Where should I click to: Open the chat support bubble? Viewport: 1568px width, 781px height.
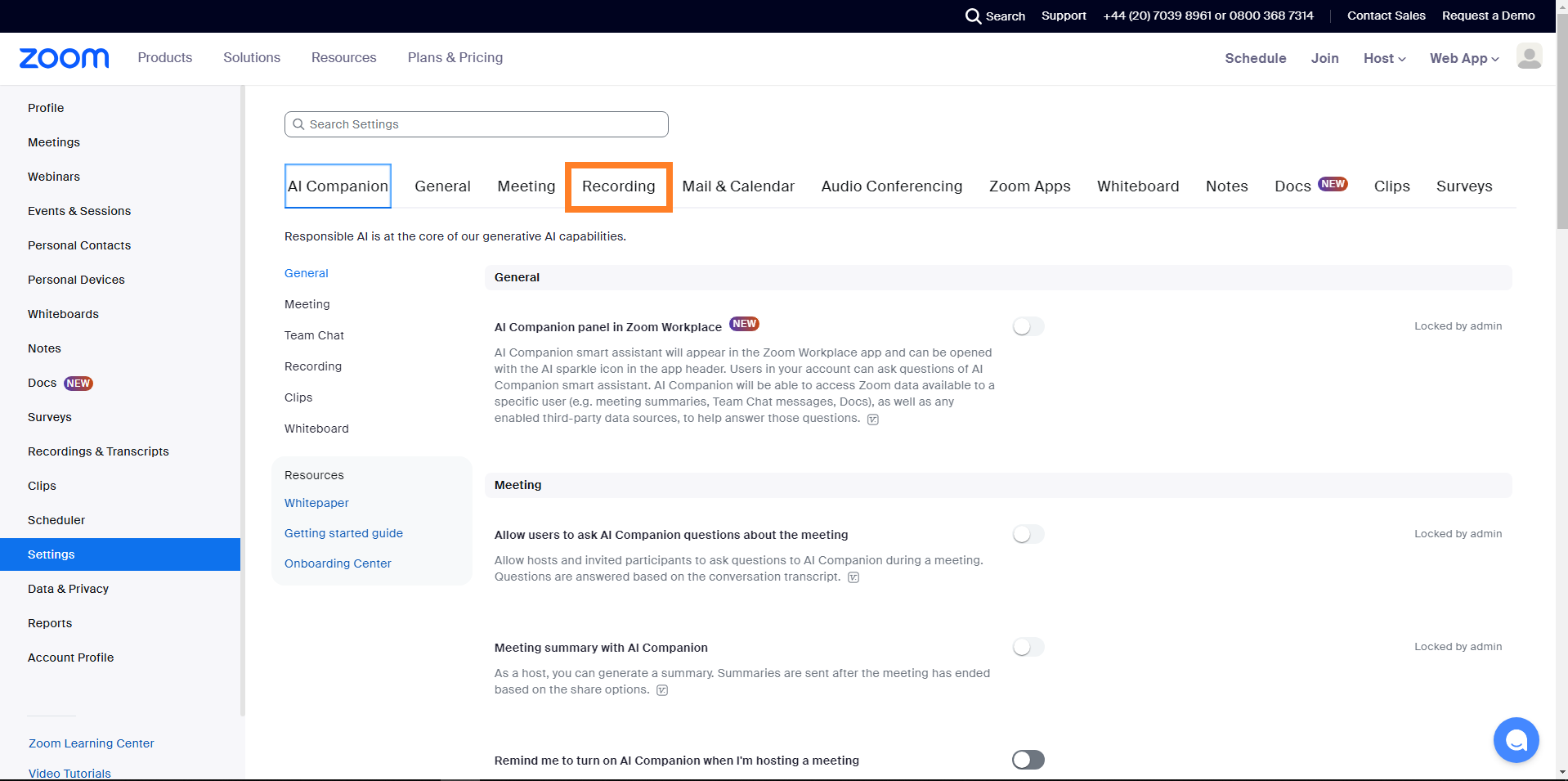click(1516, 740)
